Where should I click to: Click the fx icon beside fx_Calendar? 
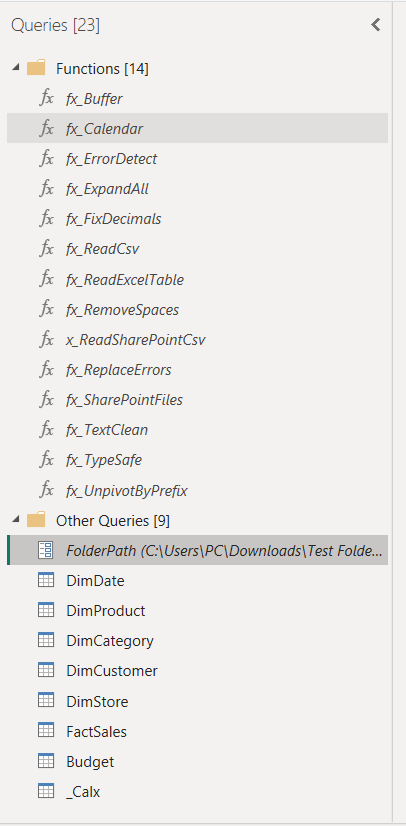coord(46,128)
